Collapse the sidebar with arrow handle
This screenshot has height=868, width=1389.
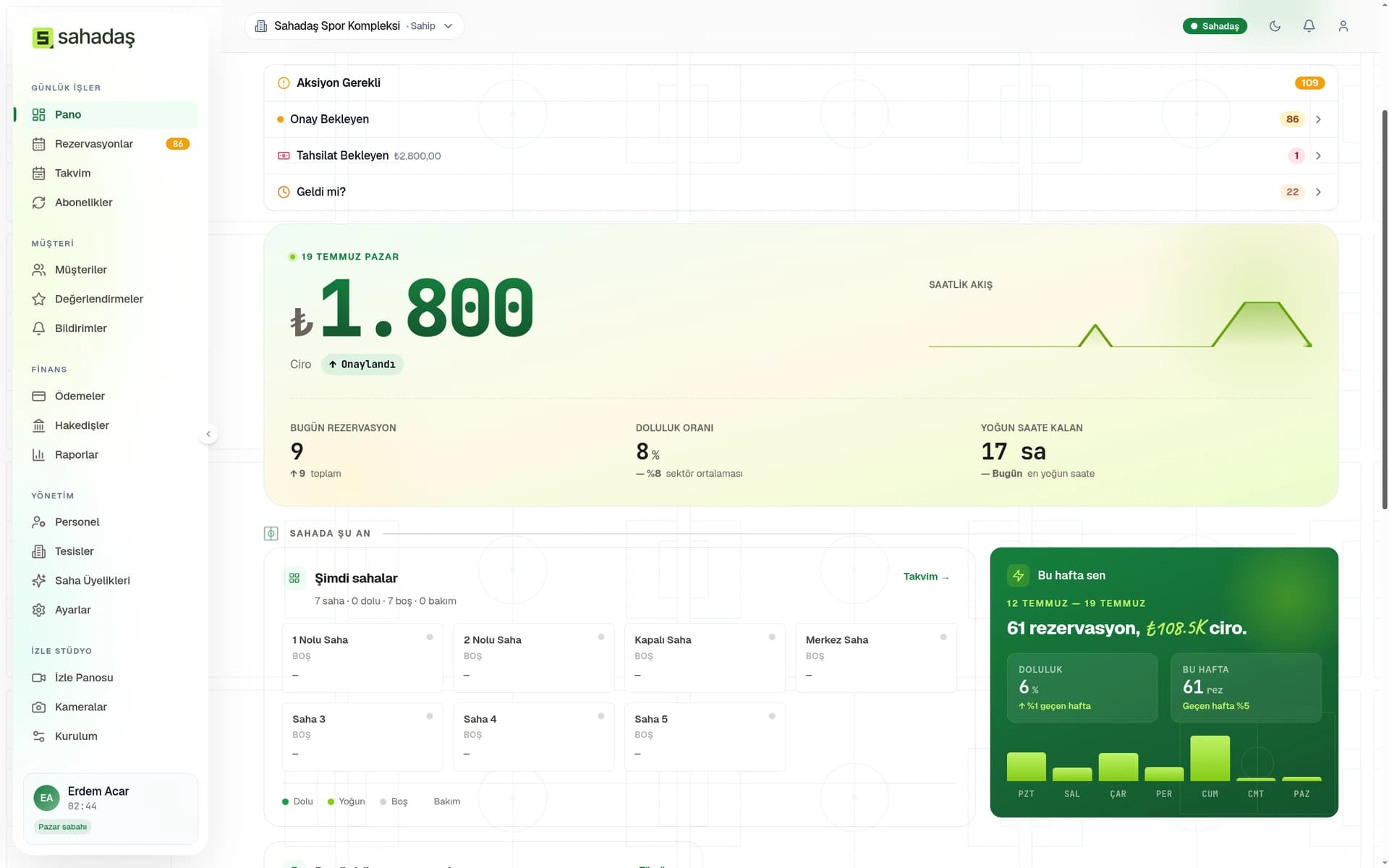pyautogui.click(x=208, y=434)
